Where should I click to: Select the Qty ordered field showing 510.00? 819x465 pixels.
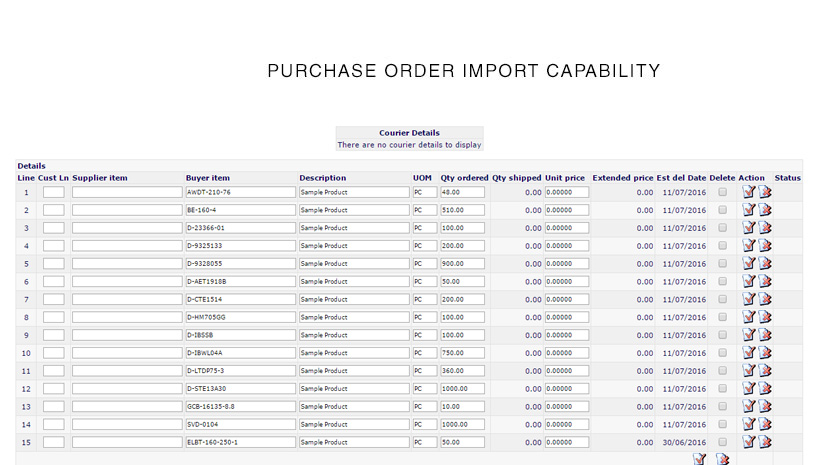[462, 210]
